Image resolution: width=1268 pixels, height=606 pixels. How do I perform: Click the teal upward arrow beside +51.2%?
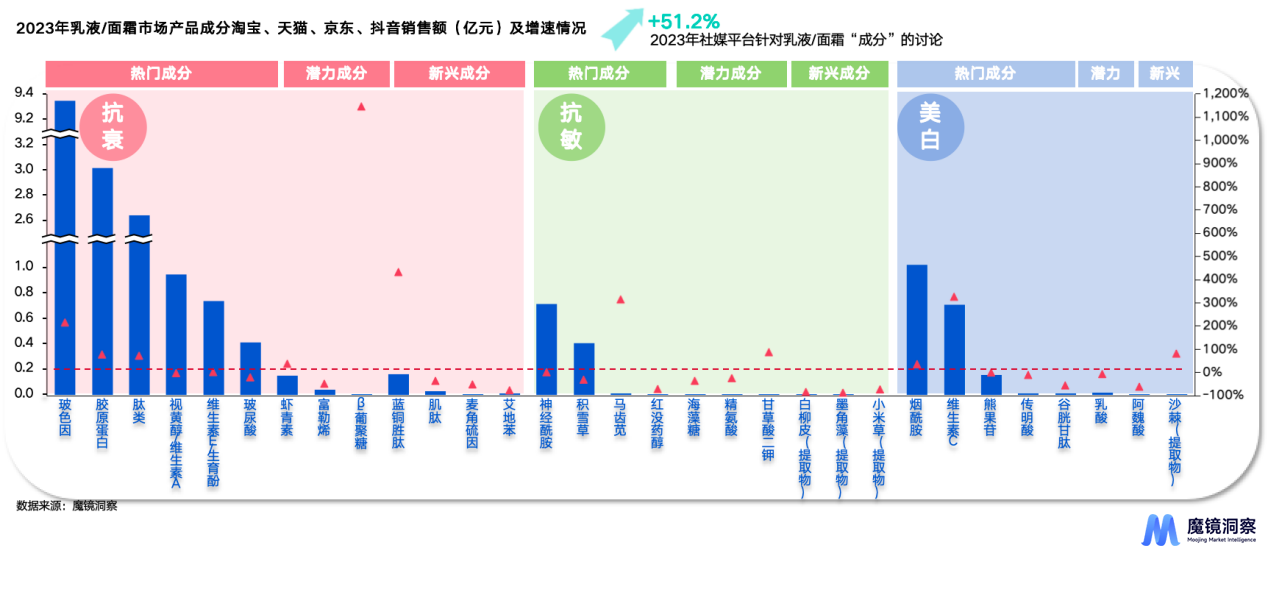621,28
